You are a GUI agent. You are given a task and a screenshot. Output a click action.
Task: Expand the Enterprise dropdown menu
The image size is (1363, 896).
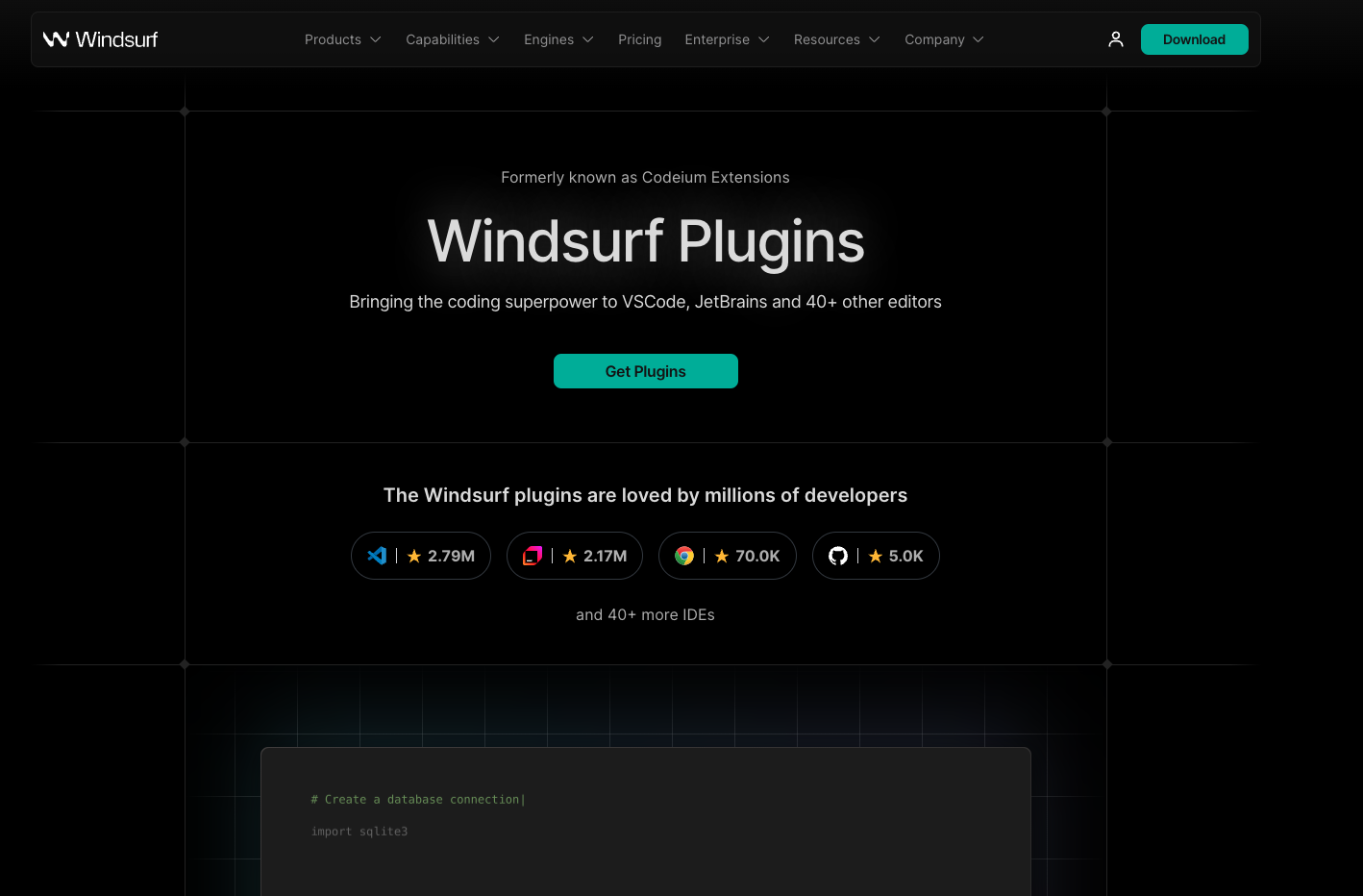tap(727, 39)
